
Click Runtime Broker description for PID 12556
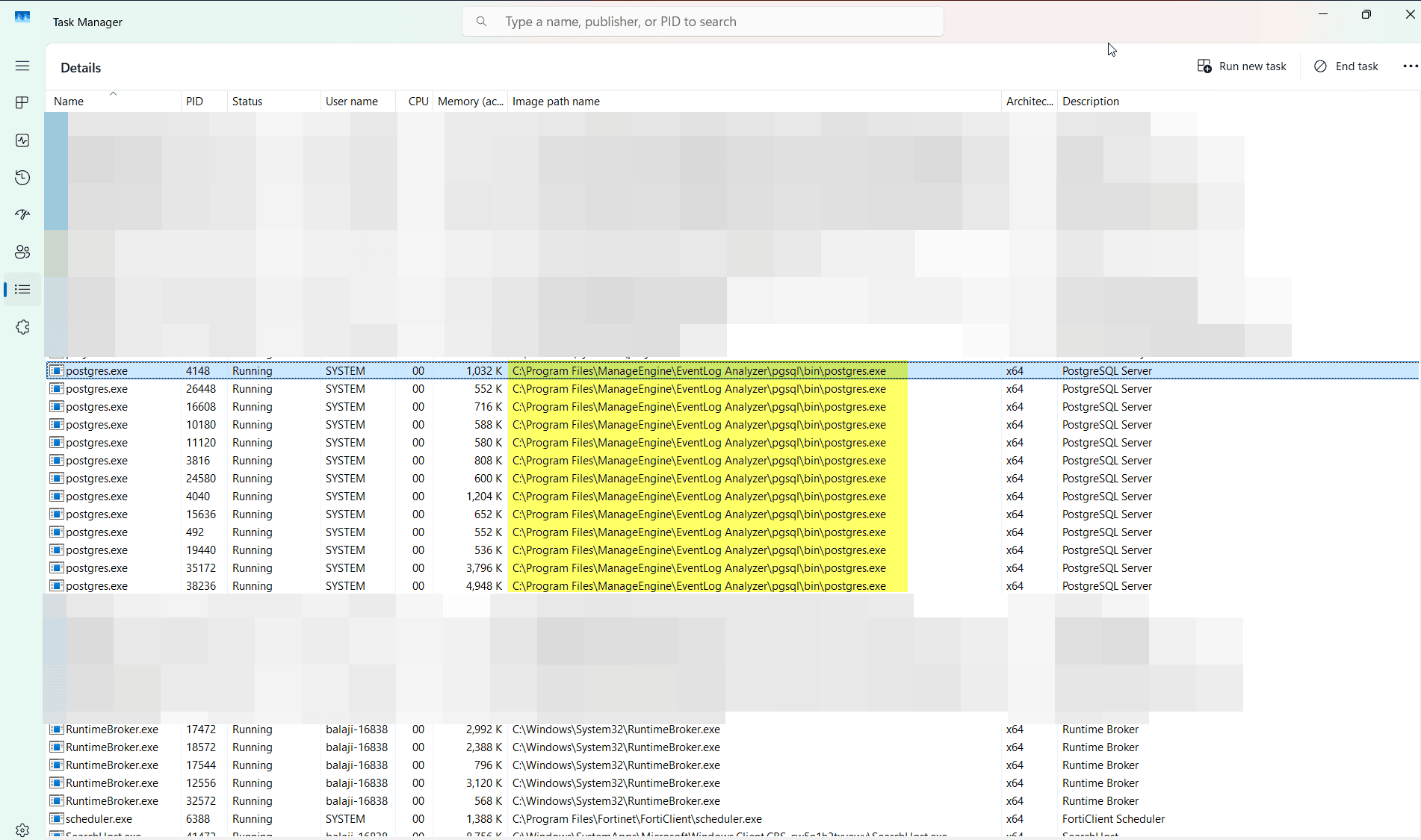1100,783
